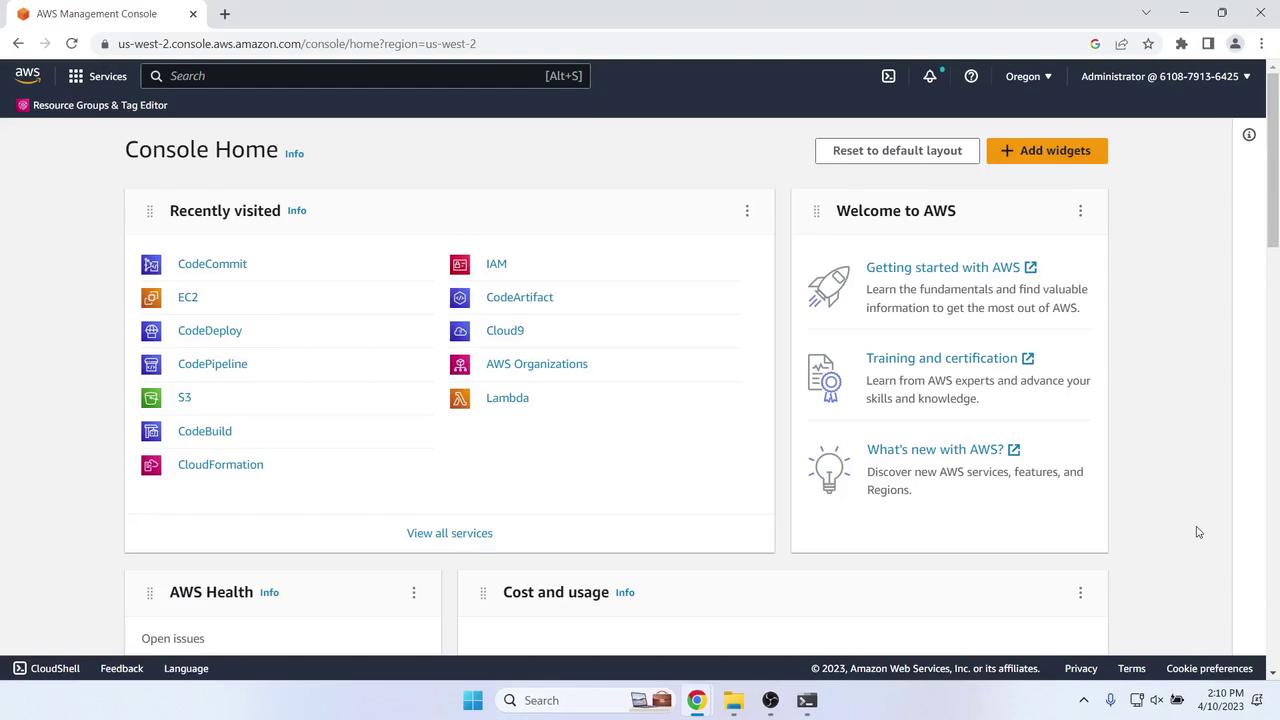Expand the Administrator account menu
The height and width of the screenshot is (720, 1280).
(1166, 76)
